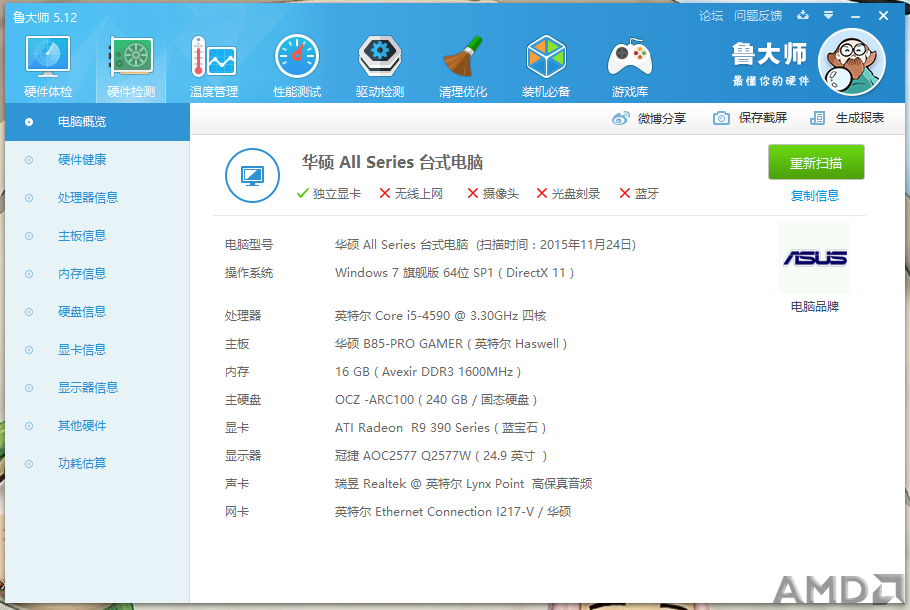This screenshot has height=610, width=910.
Task: Save screenshot with 保存截屏
Action: tap(763, 118)
